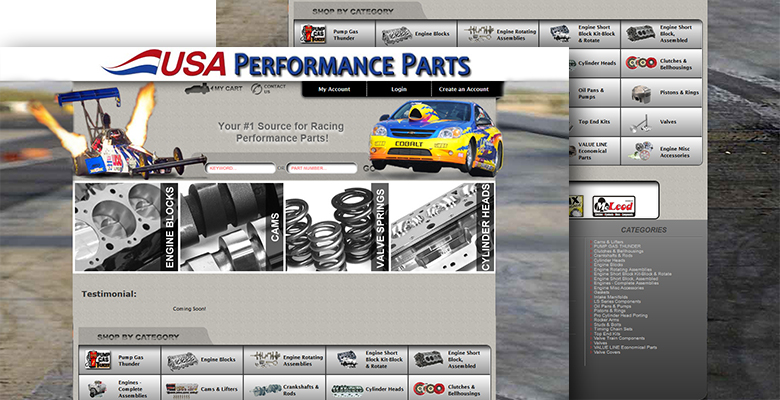The height and width of the screenshot is (400, 780).
Task: Open Engine Short Block Kit-Block & Rotate front tile
Action: click(367, 360)
